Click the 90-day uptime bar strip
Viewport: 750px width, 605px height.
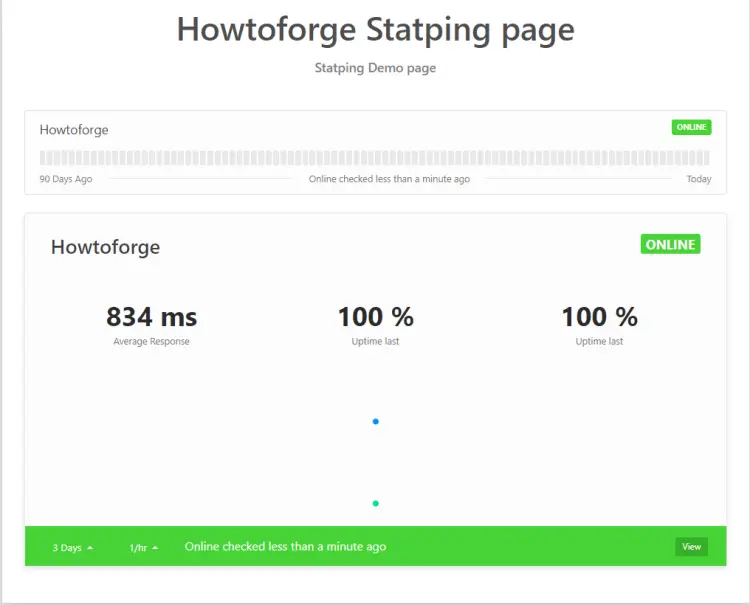375,157
